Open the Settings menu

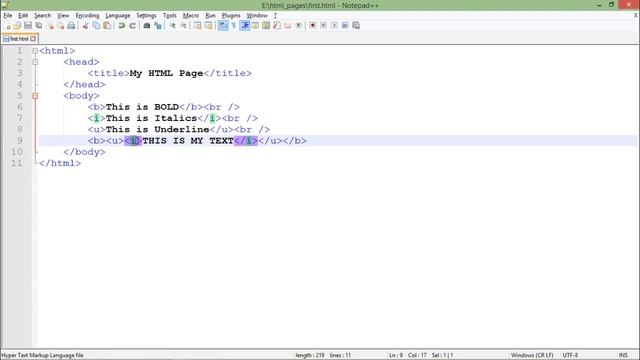pos(146,16)
